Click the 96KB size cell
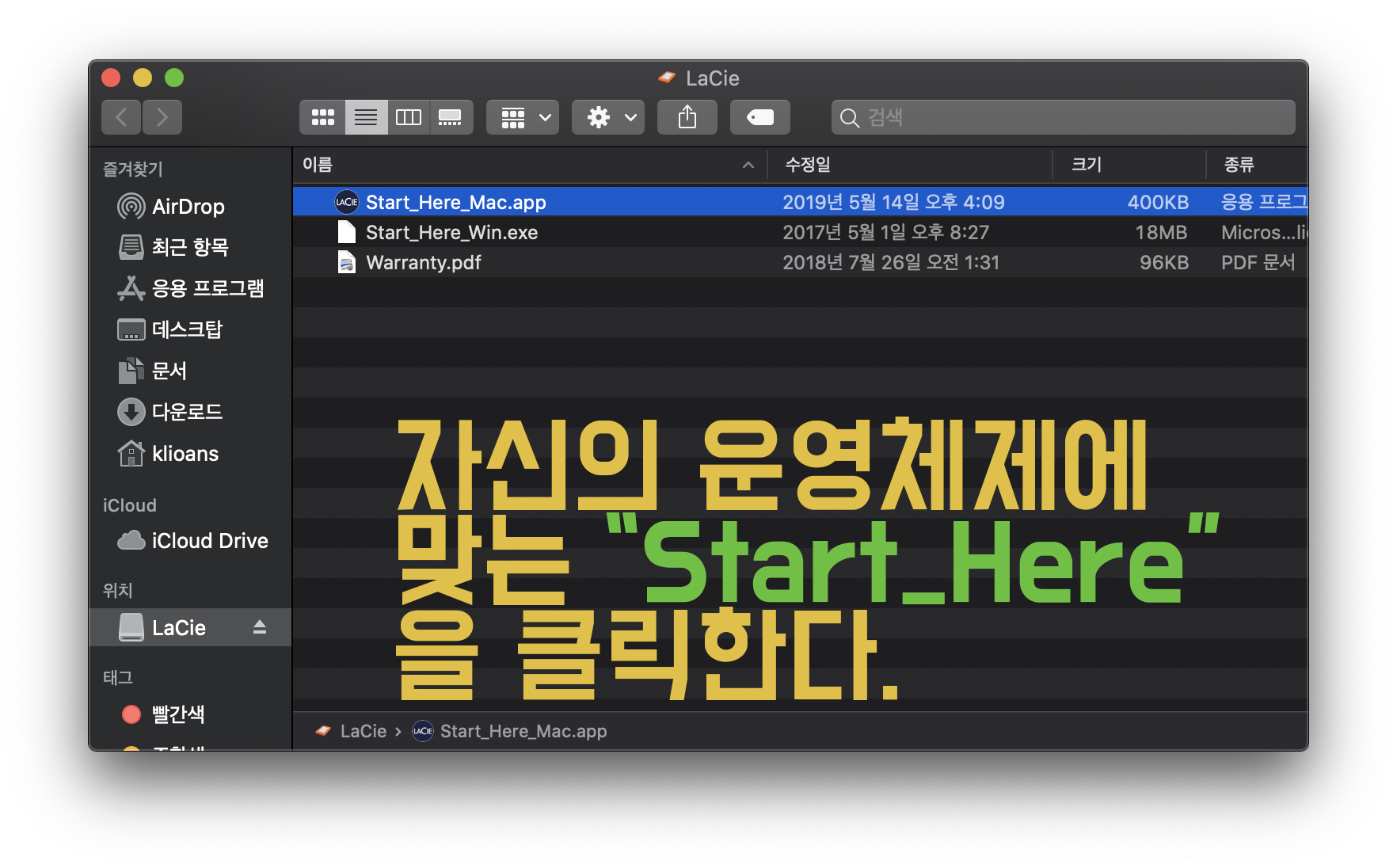The height and width of the screenshot is (868, 1397). 1164,262
